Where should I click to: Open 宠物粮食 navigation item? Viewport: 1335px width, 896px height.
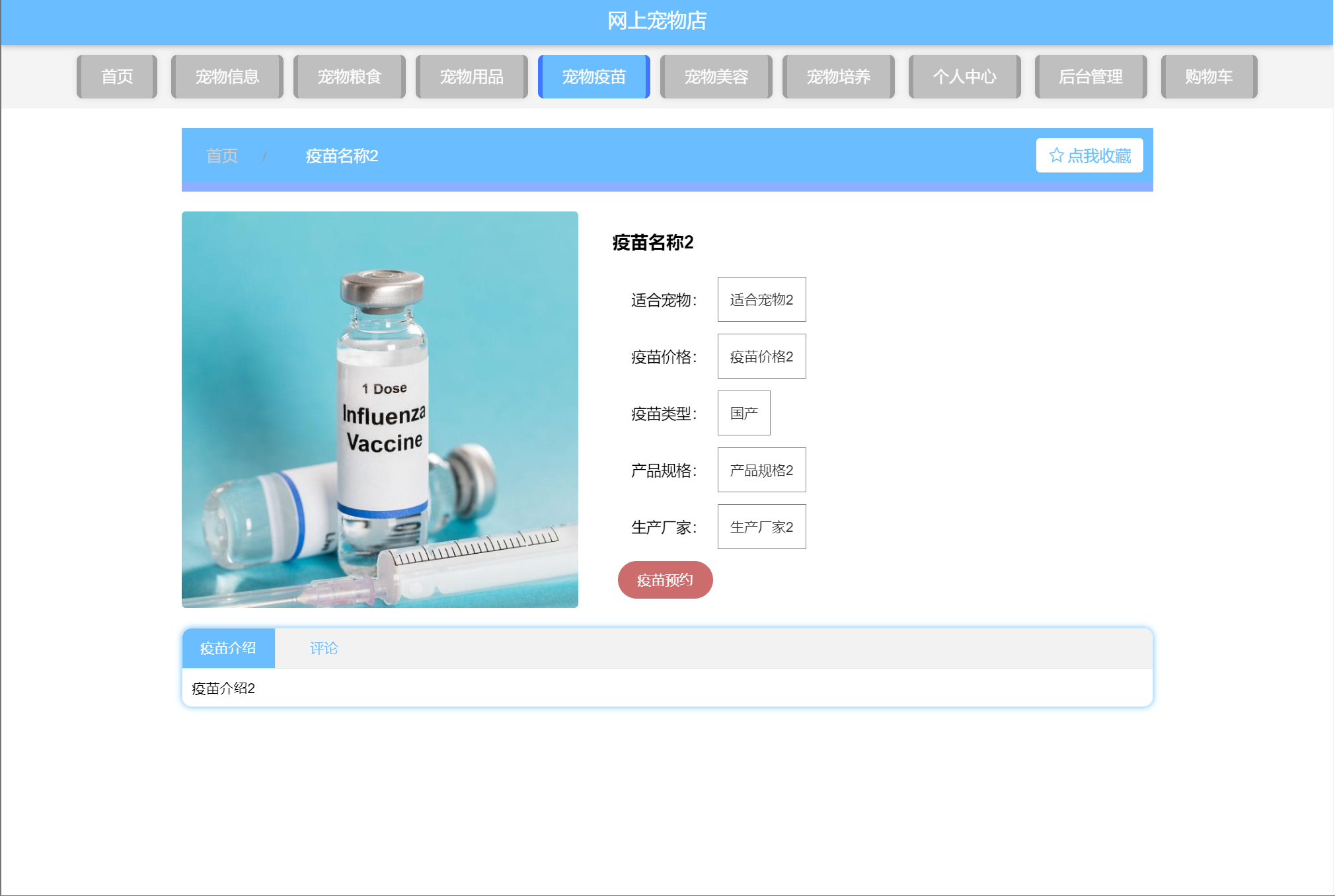(349, 77)
